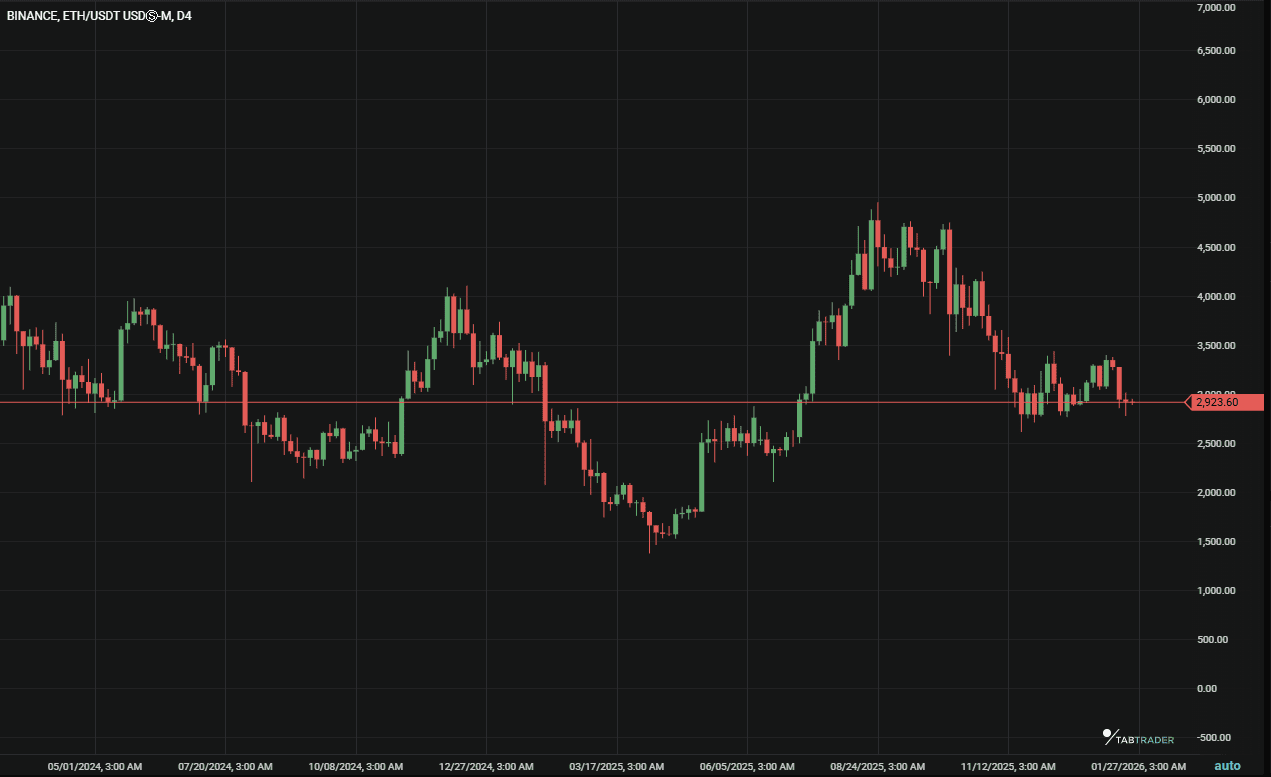The image size is (1271, 777).
Task: Click the 4,000.00 price axis label
Action: point(1216,297)
